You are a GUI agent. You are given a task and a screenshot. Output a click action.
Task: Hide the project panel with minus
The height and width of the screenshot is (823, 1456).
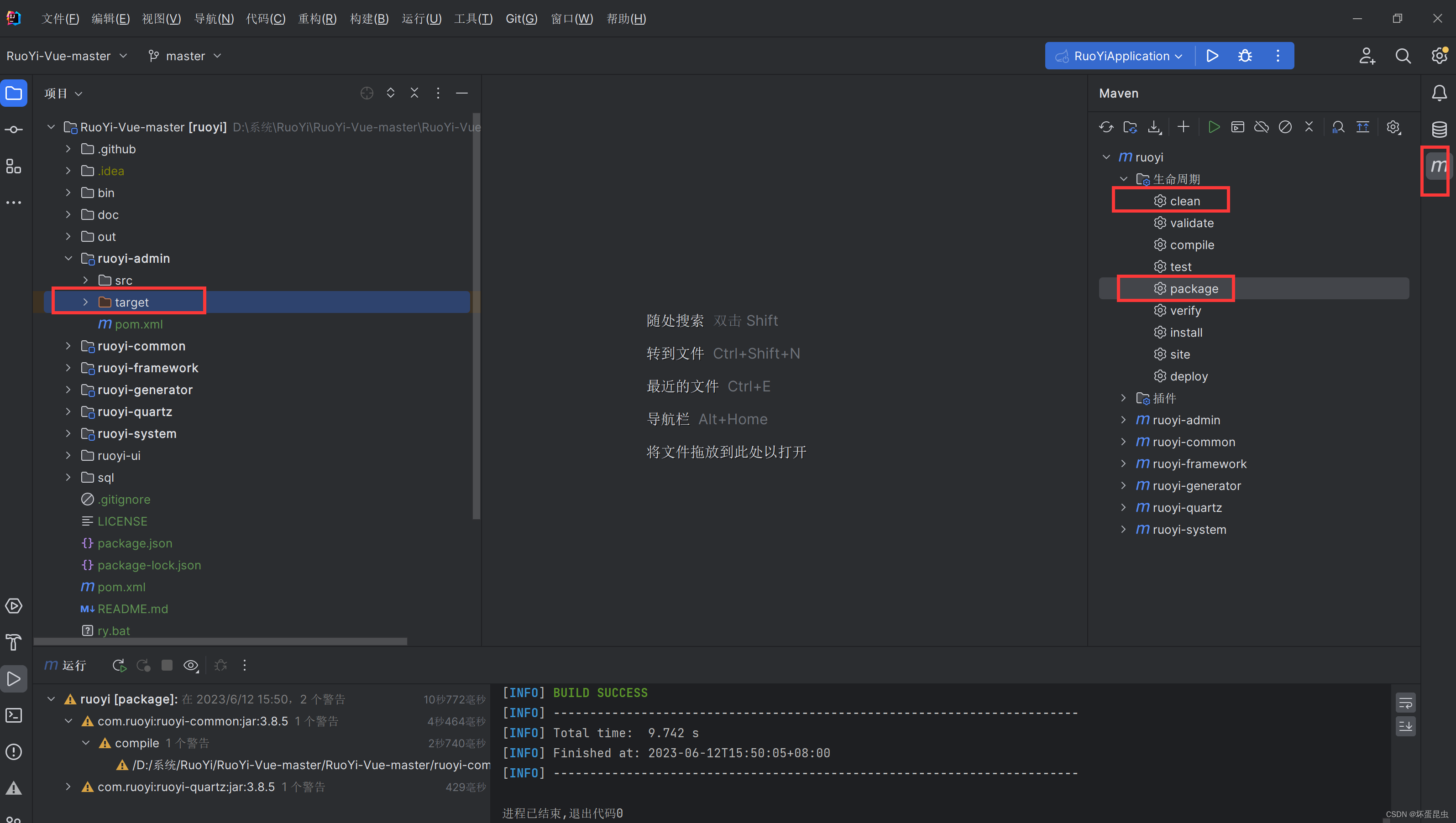point(462,93)
